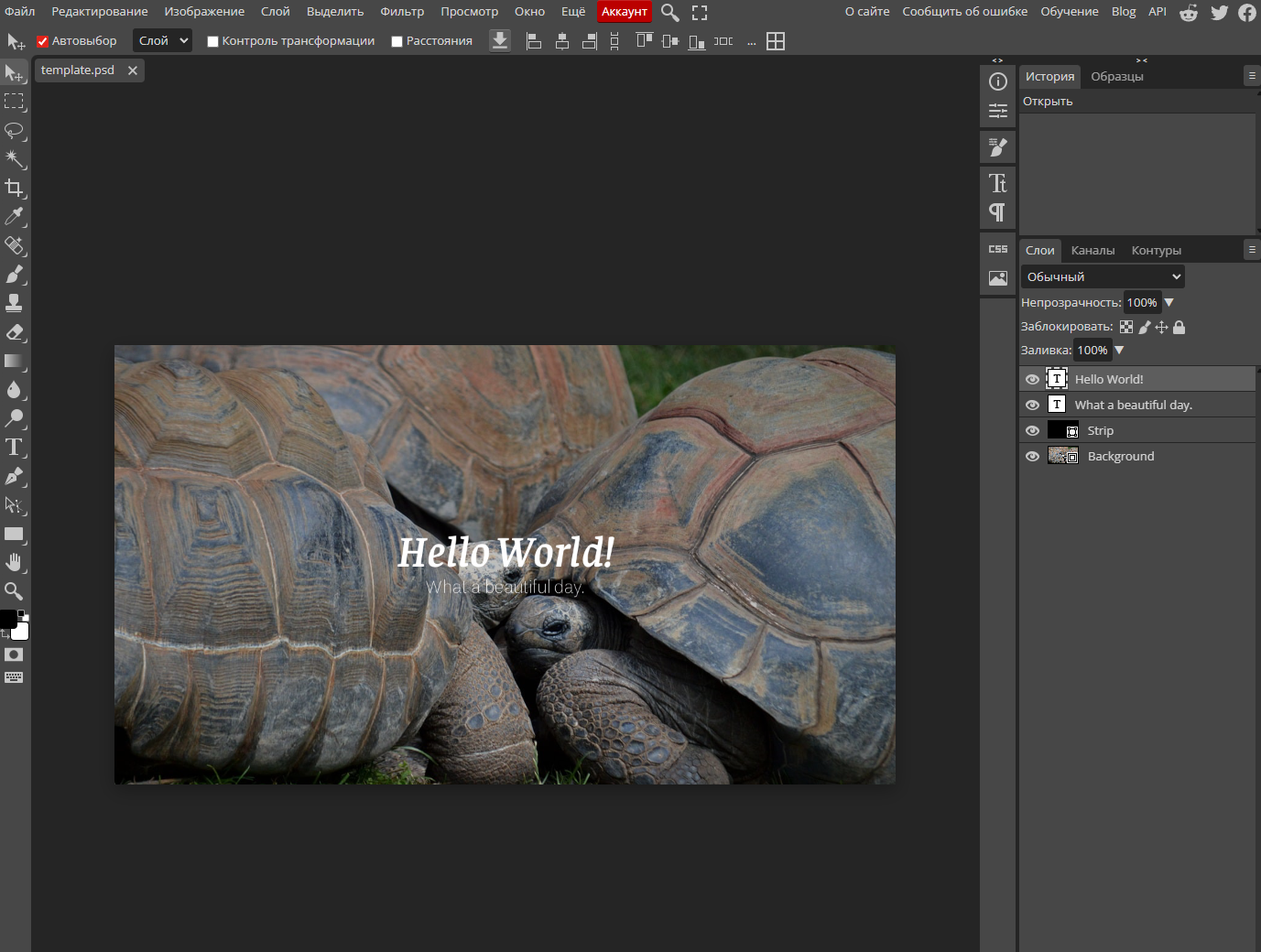Viewport: 1261px width, 952px height.
Task: Enable the Расстояния checkbox
Action: (397, 41)
